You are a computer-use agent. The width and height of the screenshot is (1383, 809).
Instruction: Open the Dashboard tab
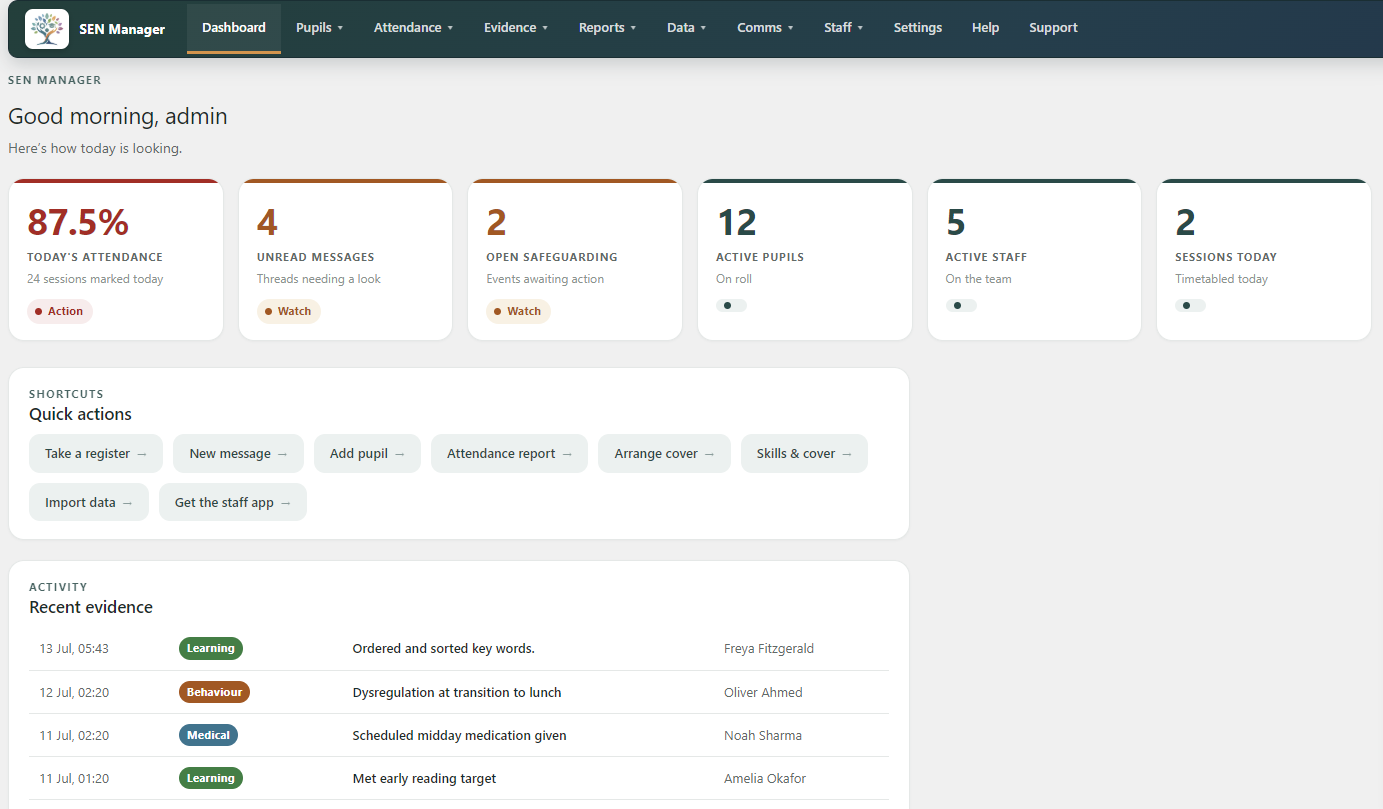(x=234, y=28)
